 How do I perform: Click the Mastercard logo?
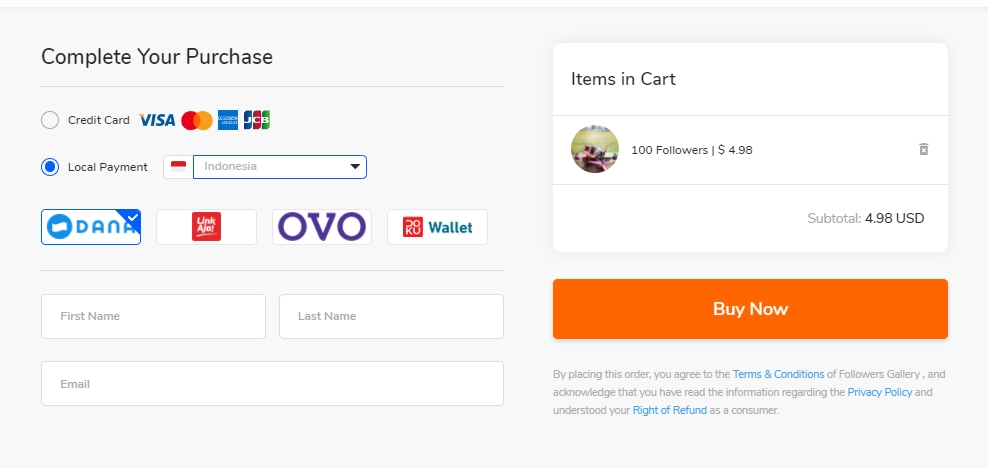click(x=197, y=120)
